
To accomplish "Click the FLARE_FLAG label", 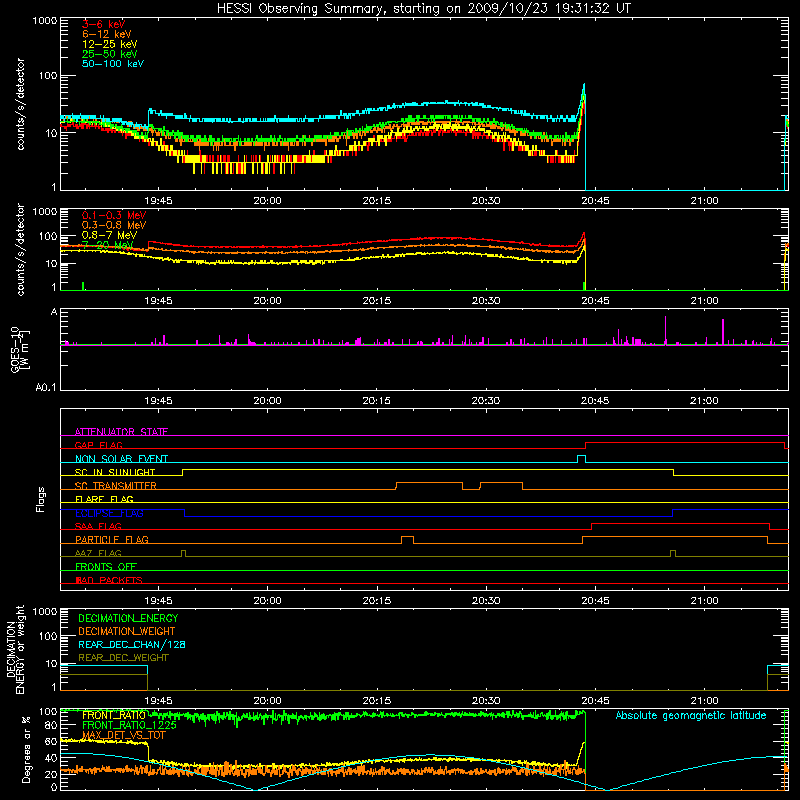I will [104, 499].
